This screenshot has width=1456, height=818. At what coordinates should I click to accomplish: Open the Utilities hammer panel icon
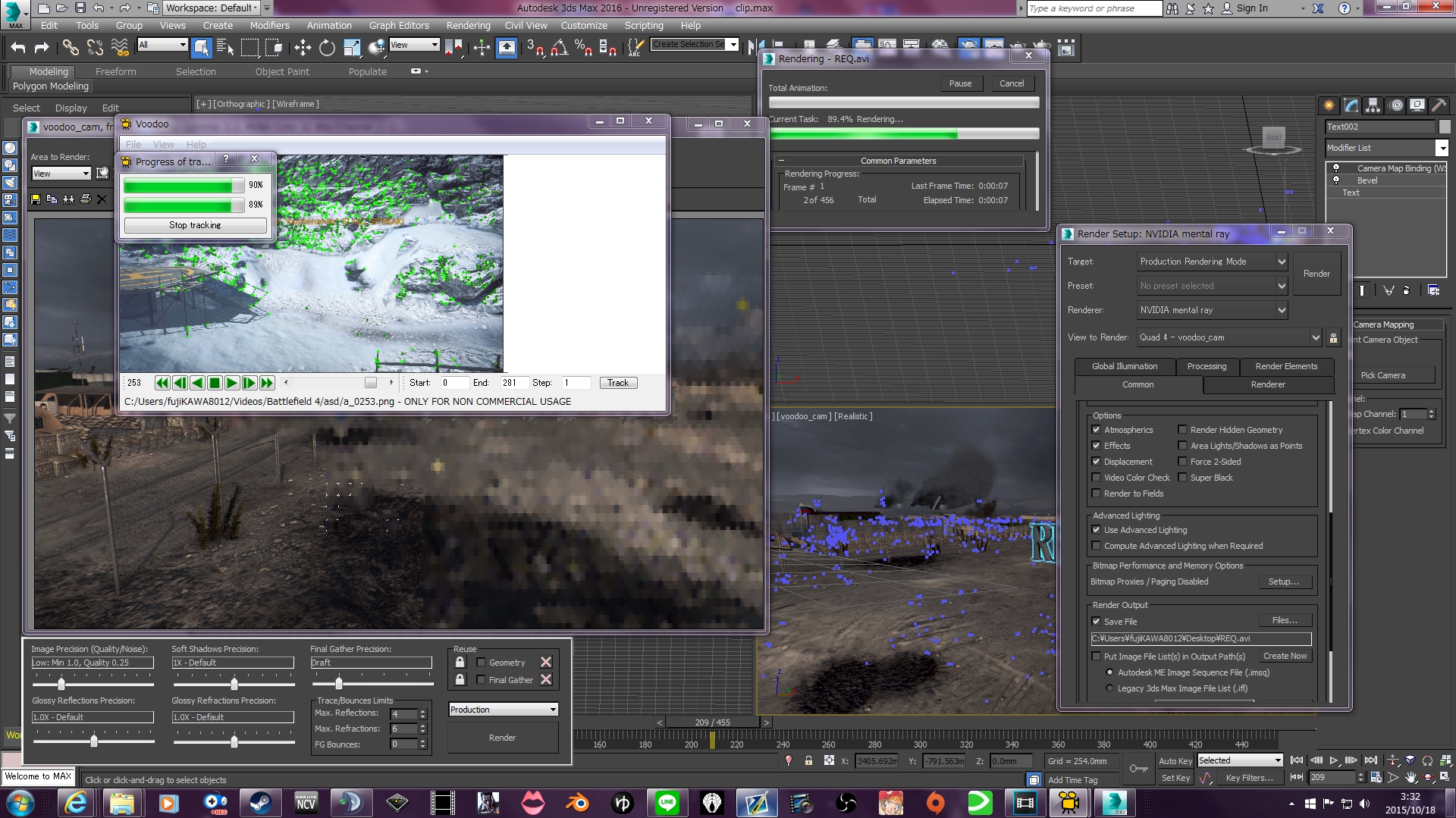(1439, 105)
